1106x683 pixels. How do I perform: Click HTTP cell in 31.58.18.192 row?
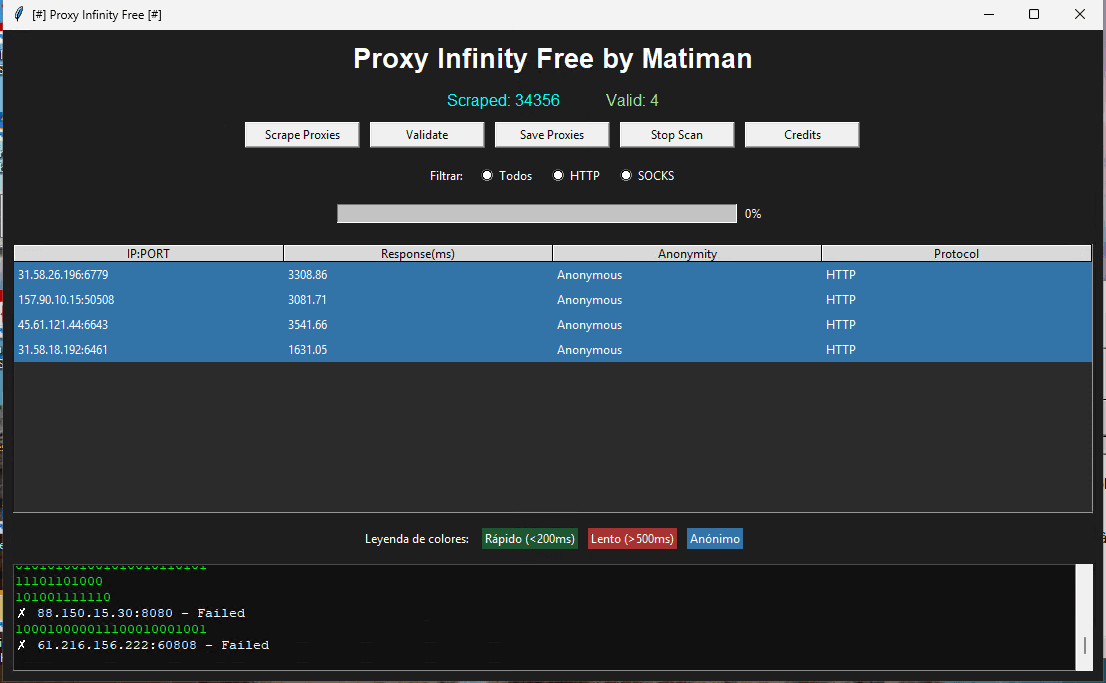point(841,350)
